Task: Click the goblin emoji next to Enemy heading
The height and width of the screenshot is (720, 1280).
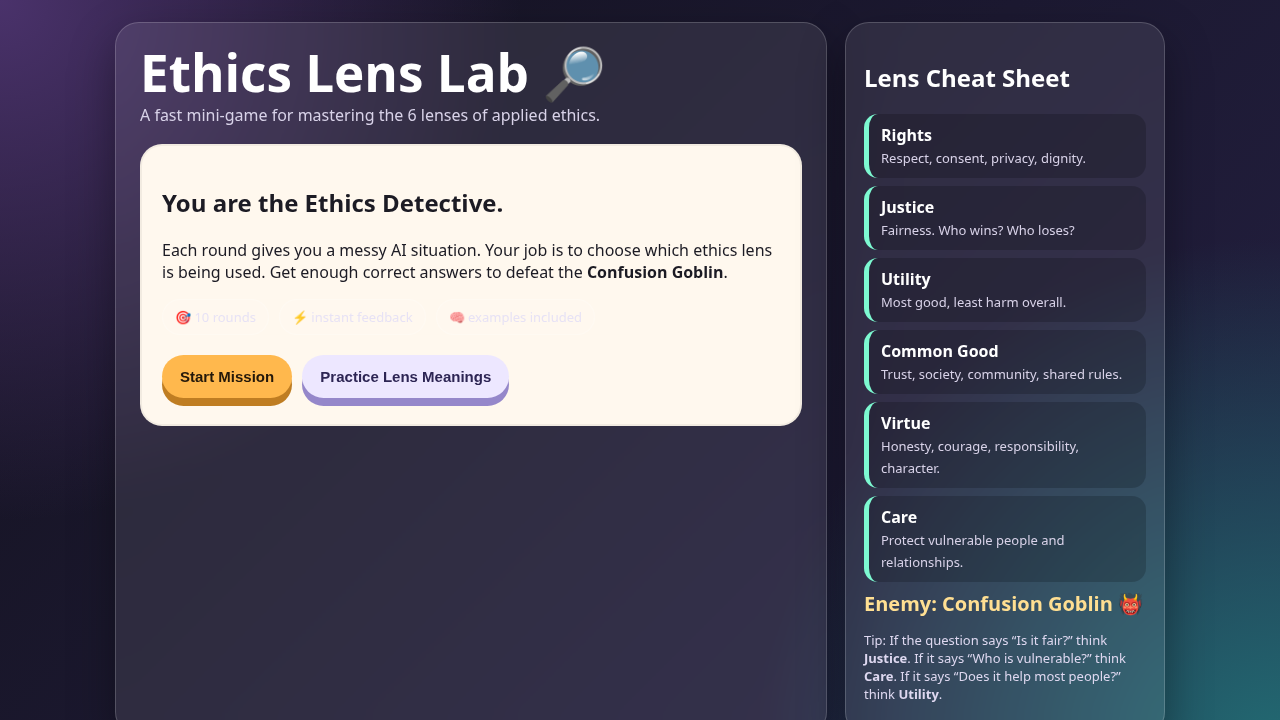Action: (1130, 604)
